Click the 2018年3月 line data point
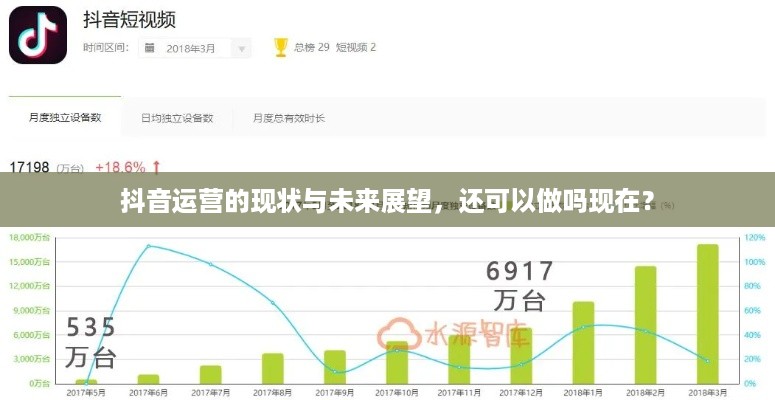The width and height of the screenshot is (775, 400). [x=708, y=361]
